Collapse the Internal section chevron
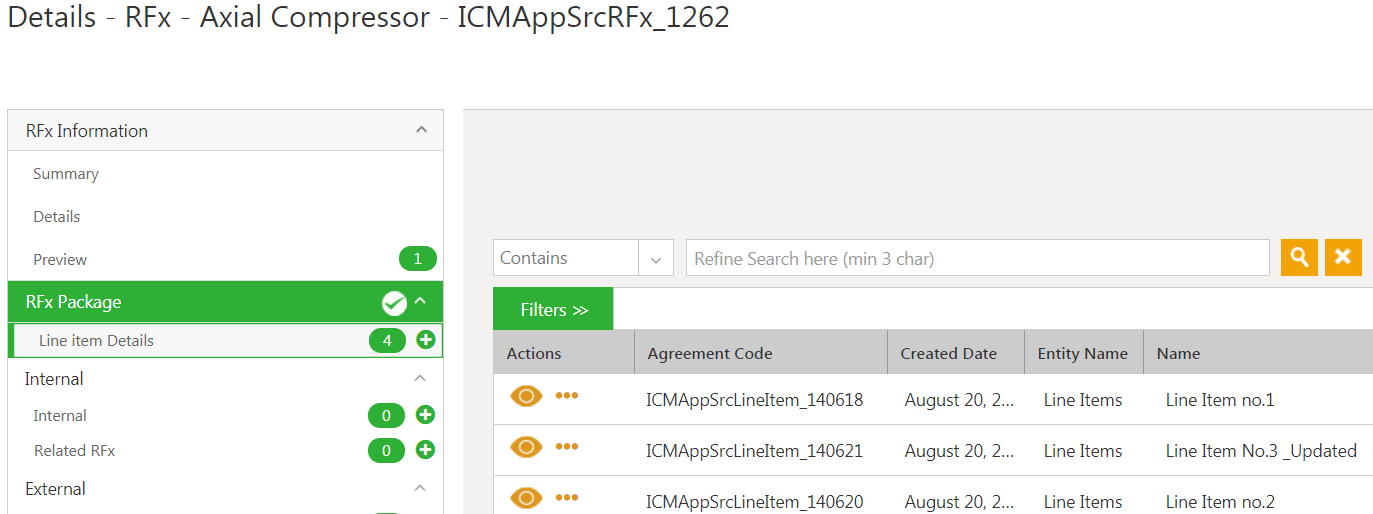1373x514 pixels. 420,378
